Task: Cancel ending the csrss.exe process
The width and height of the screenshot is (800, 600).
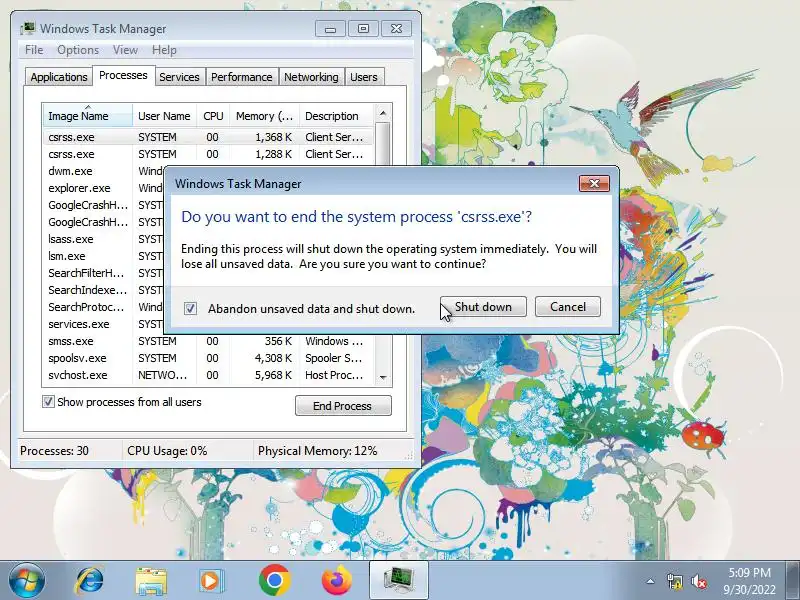Action: 568,307
